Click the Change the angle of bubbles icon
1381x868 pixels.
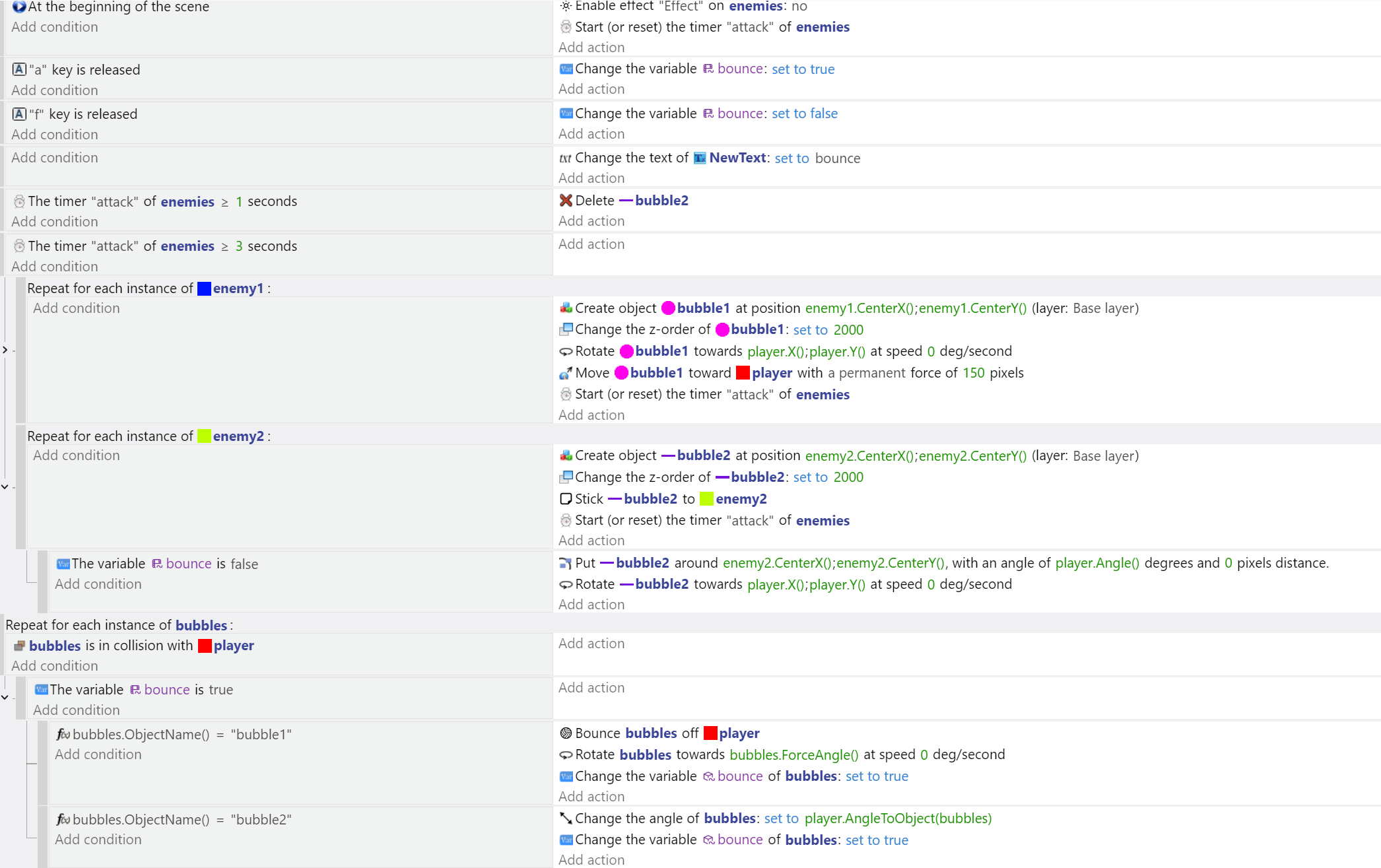coord(566,818)
